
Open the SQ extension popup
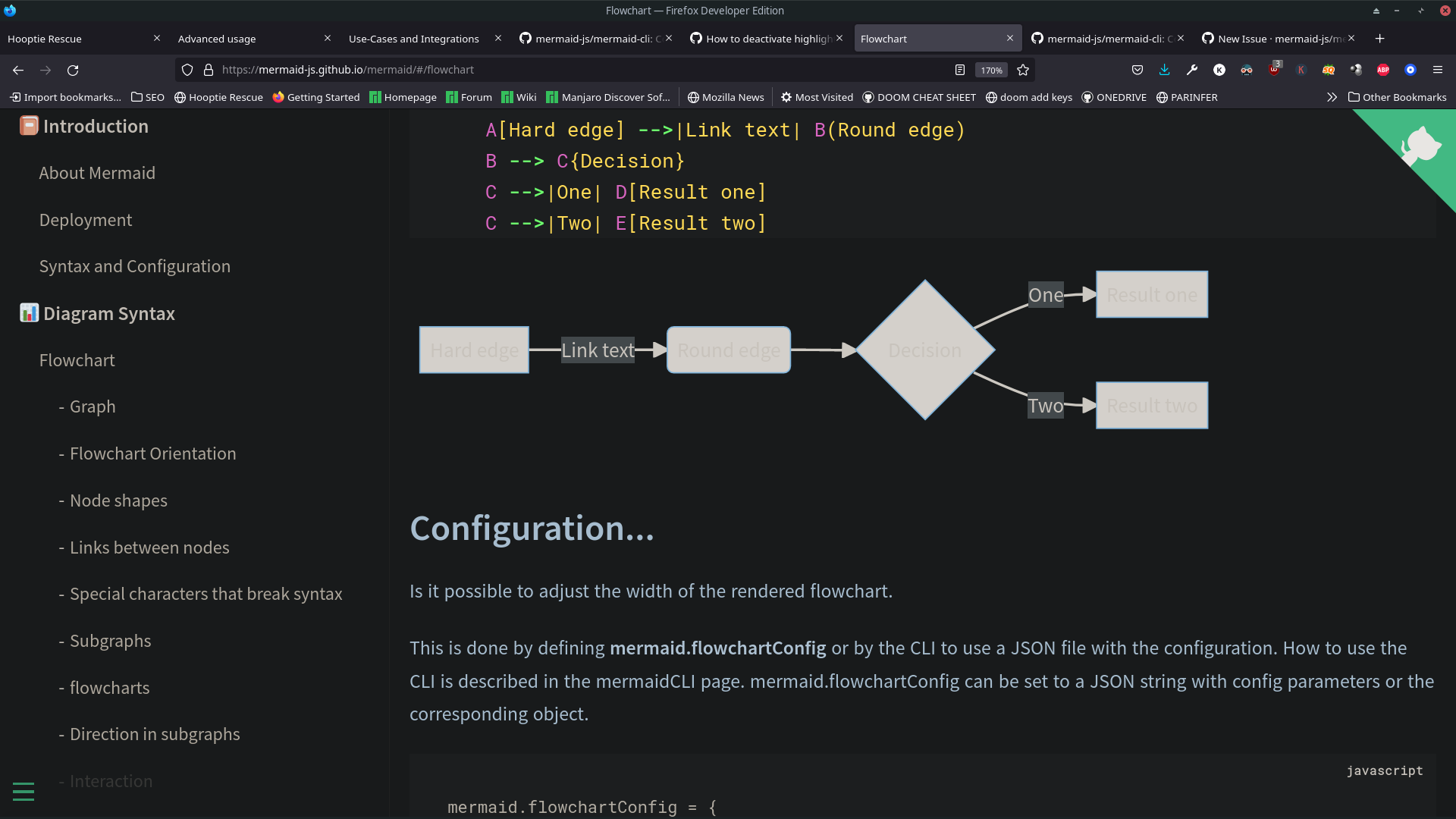1329,70
